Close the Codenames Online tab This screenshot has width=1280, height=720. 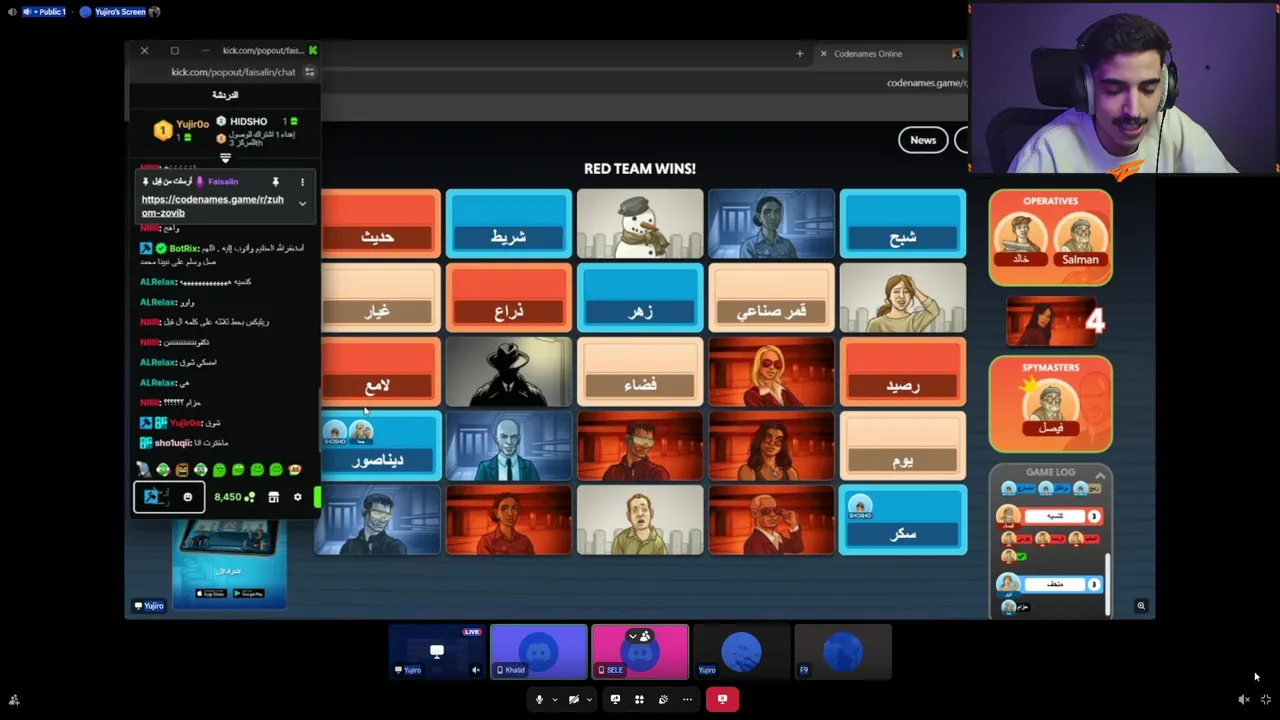(823, 54)
